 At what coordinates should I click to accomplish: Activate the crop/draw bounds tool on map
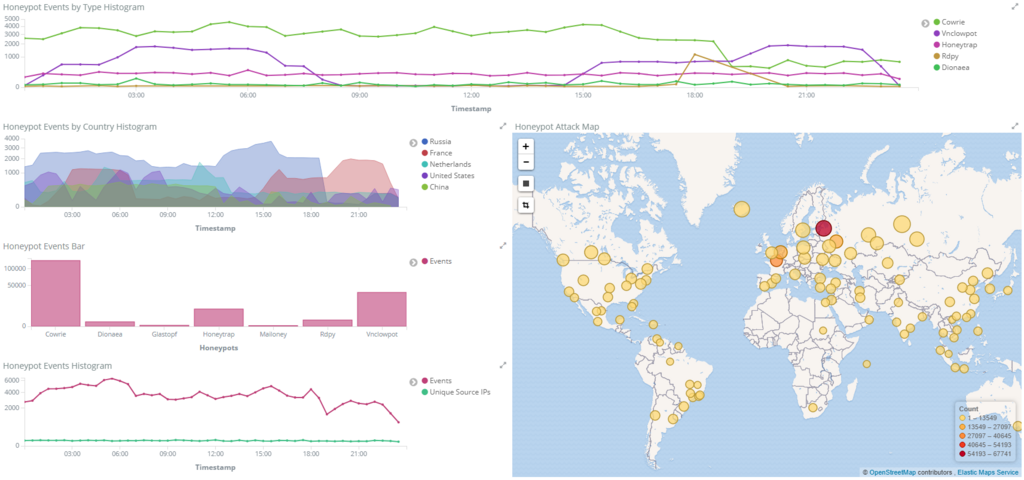[526, 205]
